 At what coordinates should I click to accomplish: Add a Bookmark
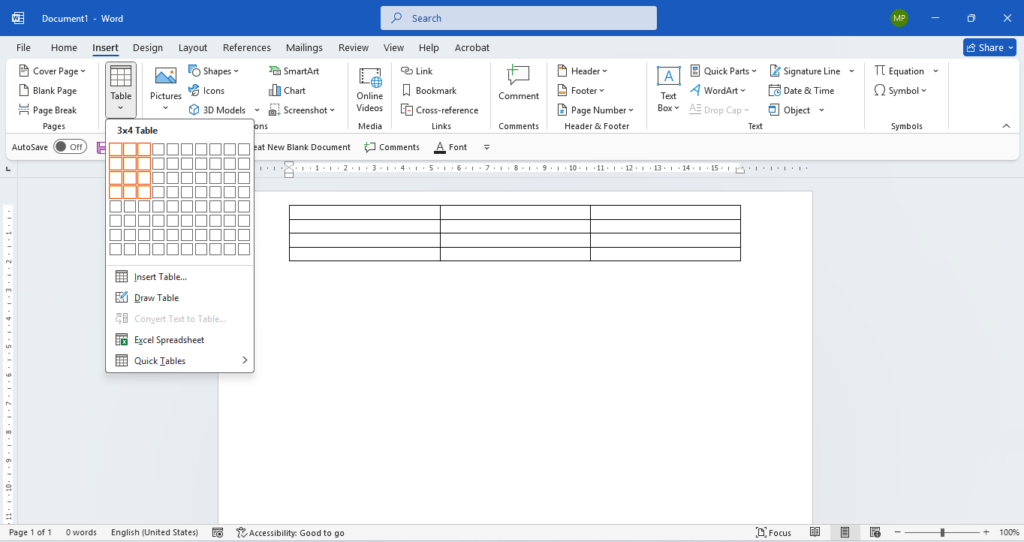coord(428,91)
